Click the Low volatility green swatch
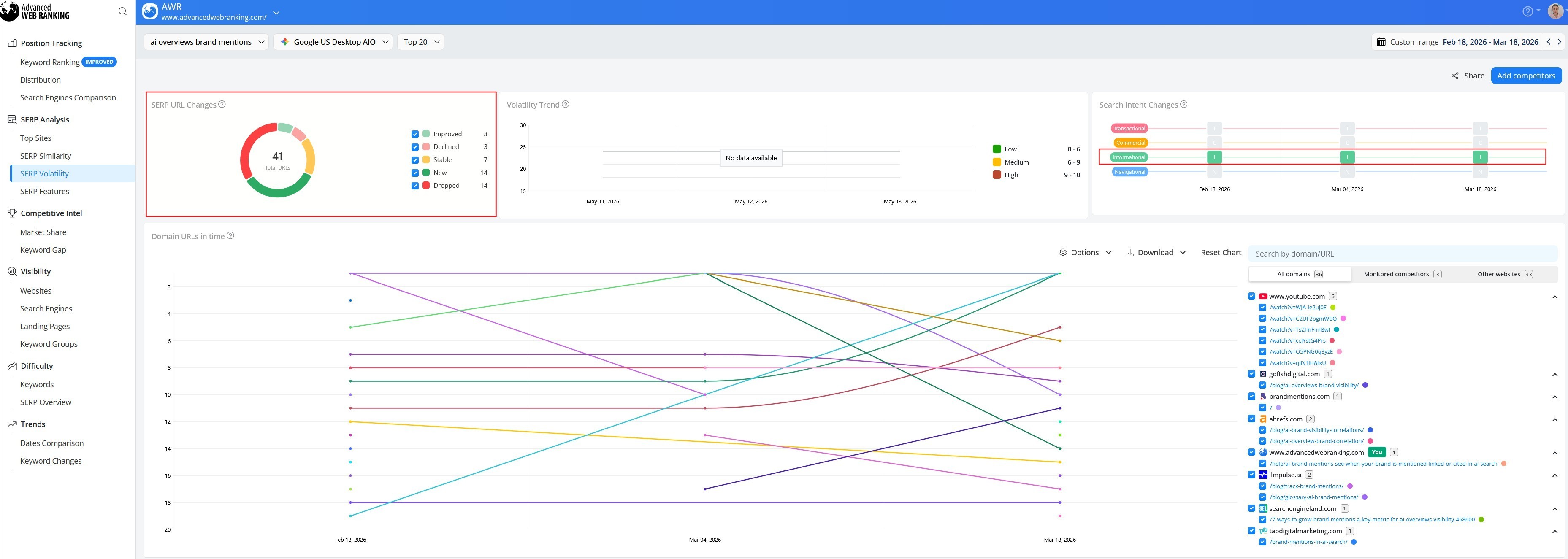 (997, 149)
